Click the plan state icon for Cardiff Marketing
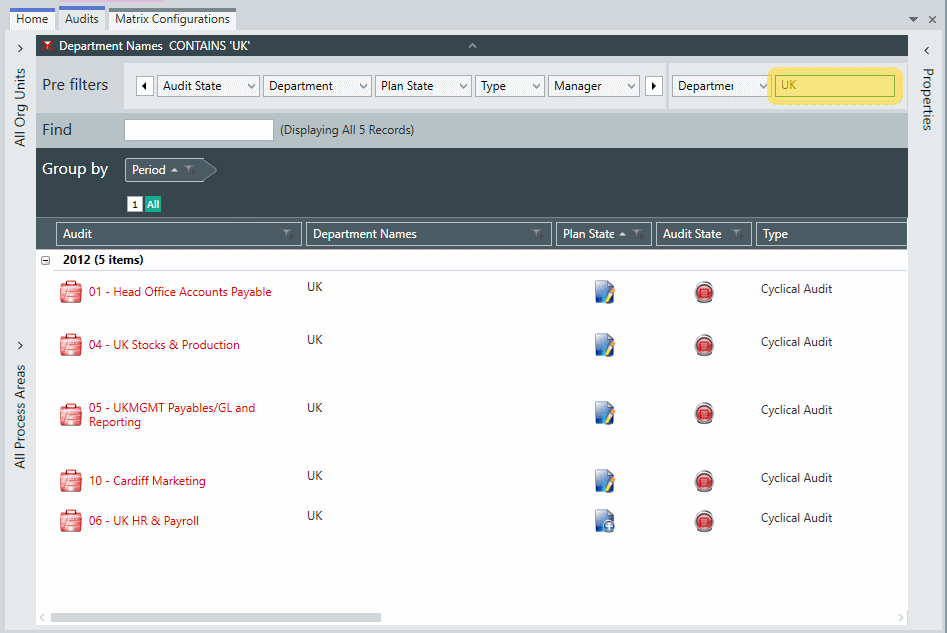Screen dimensions: 947x633 605,481
